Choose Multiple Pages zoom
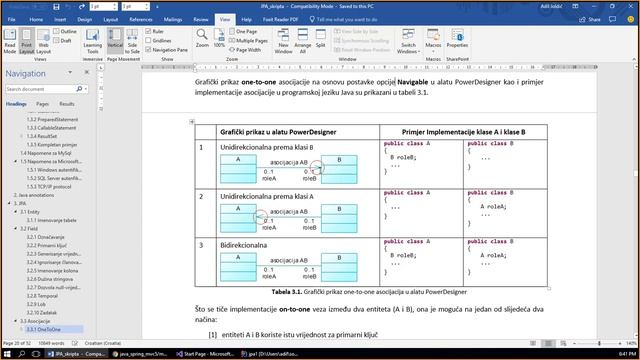Screen dimensions: 640x360 [248, 40]
